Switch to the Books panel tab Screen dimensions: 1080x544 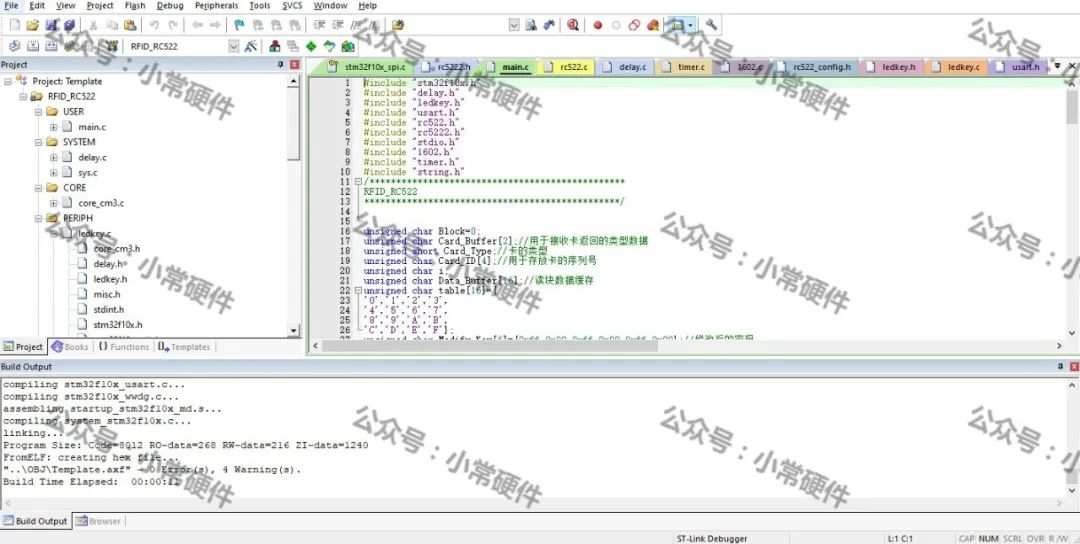(x=70, y=347)
